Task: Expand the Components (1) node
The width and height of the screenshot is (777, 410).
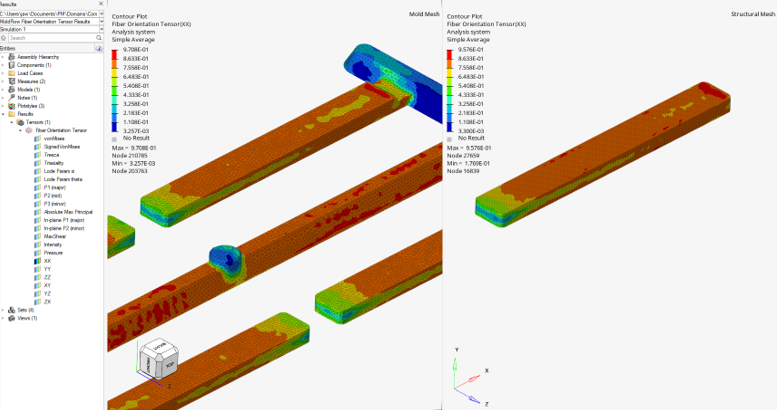Action: point(3,65)
